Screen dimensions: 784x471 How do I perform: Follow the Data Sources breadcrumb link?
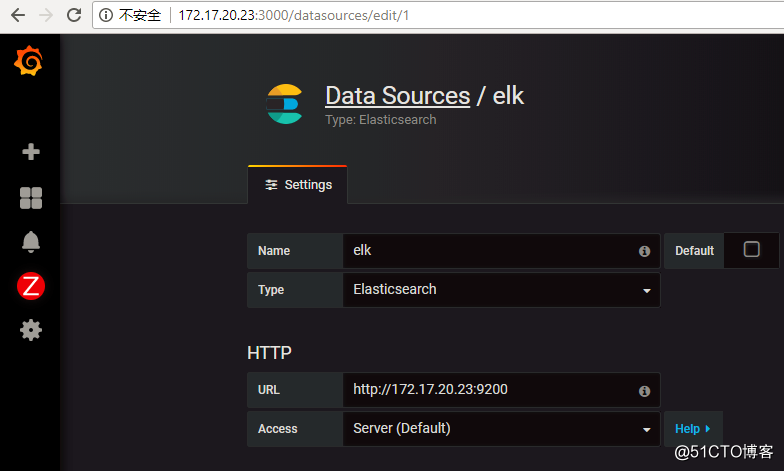pos(398,96)
